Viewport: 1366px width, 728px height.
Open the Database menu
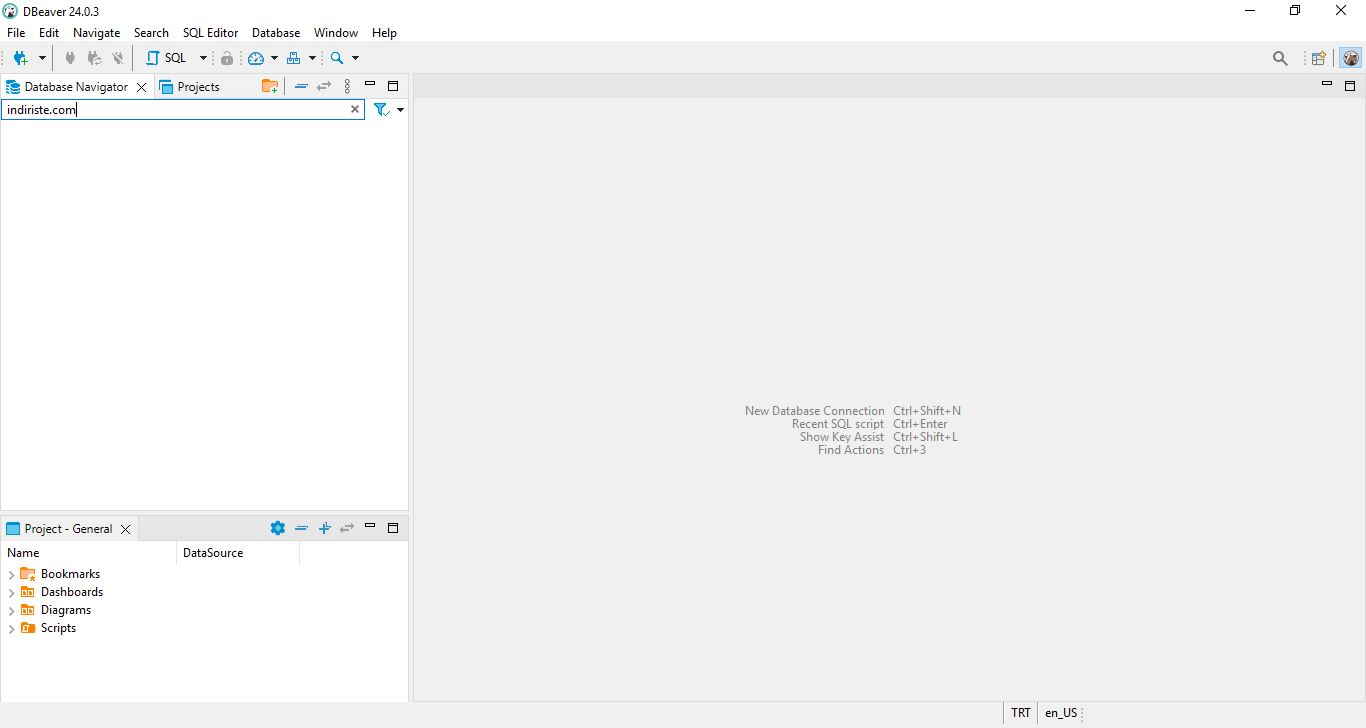[x=276, y=33]
